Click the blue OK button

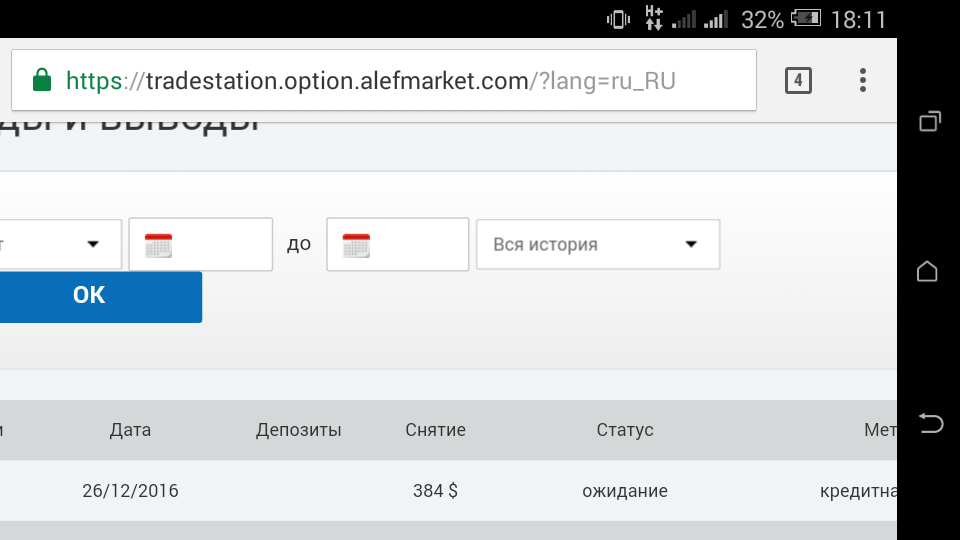[x=90, y=296]
